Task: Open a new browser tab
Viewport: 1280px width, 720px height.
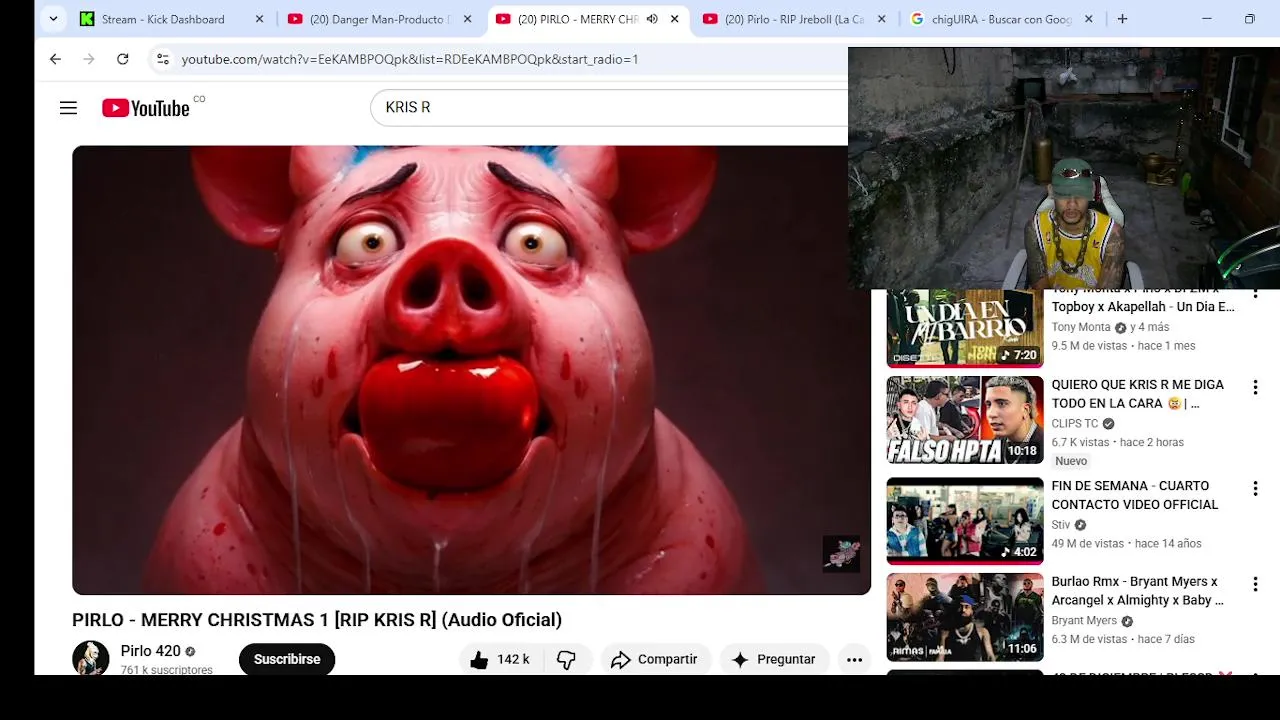Action: point(1122,19)
